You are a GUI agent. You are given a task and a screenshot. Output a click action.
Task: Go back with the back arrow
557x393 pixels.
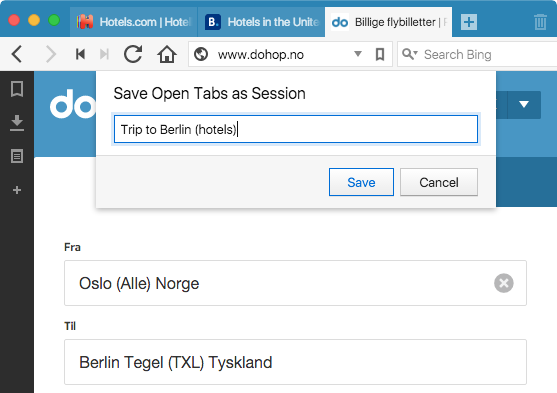pos(17,54)
